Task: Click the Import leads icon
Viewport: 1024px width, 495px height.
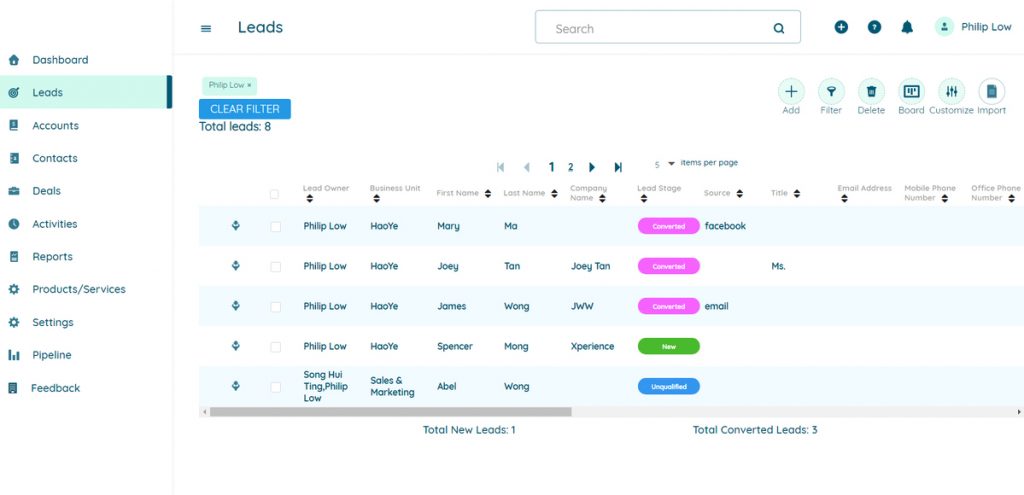Action: (991, 91)
